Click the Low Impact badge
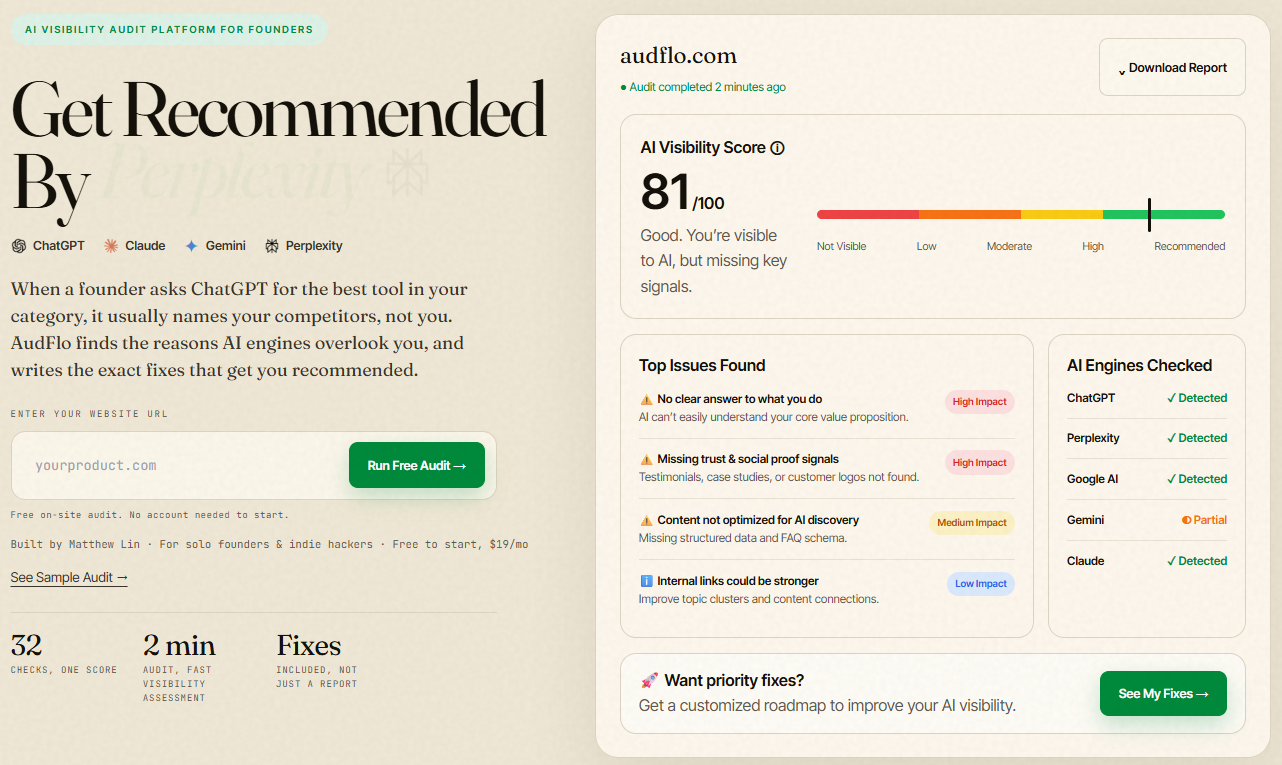The width and height of the screenshot is (1282, 765). pos(980,584)
